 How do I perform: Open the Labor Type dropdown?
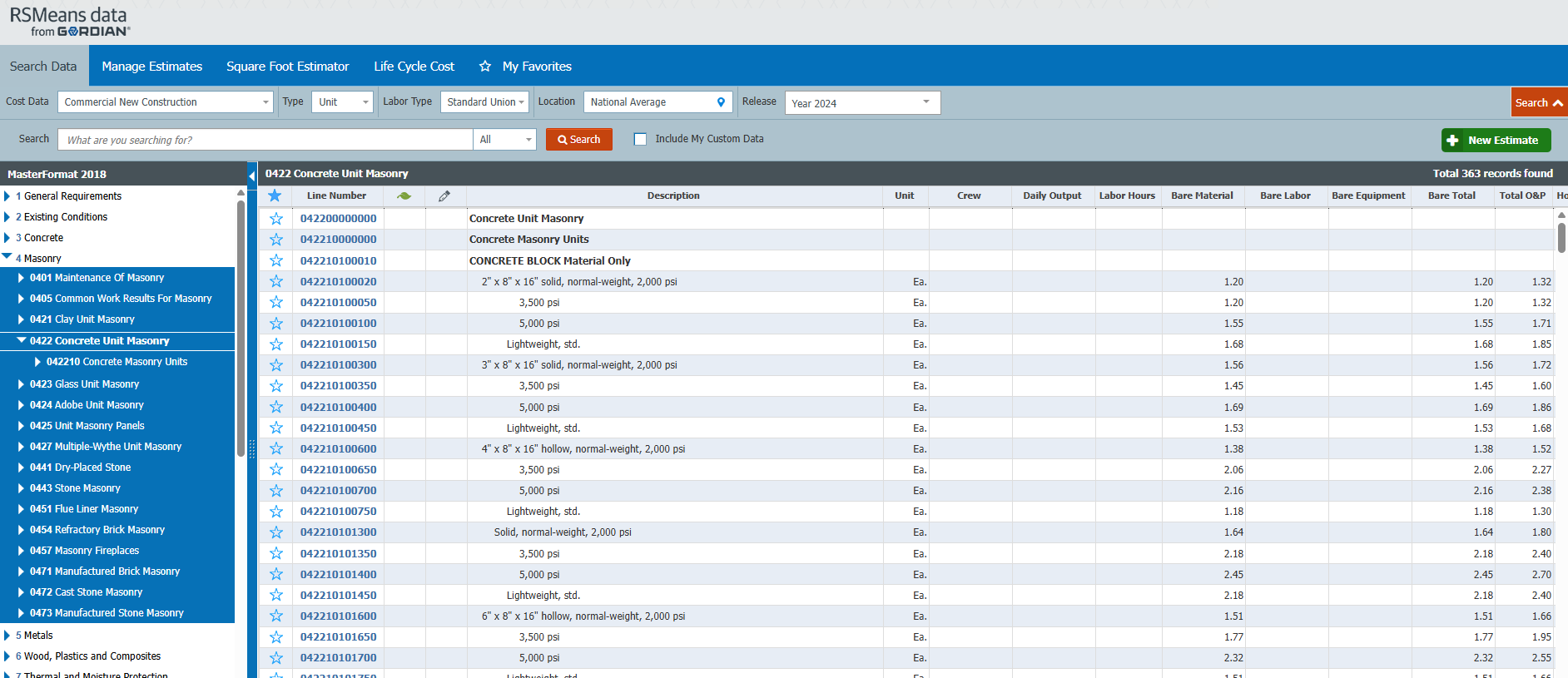pyautogui.click(x=485, y=101)
